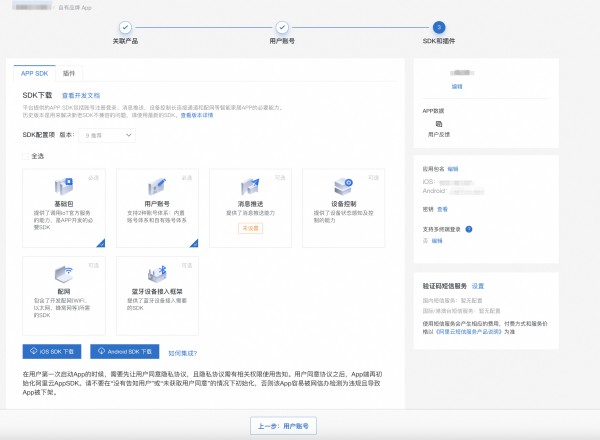Click the completed step circle above 用户账号

282,27
